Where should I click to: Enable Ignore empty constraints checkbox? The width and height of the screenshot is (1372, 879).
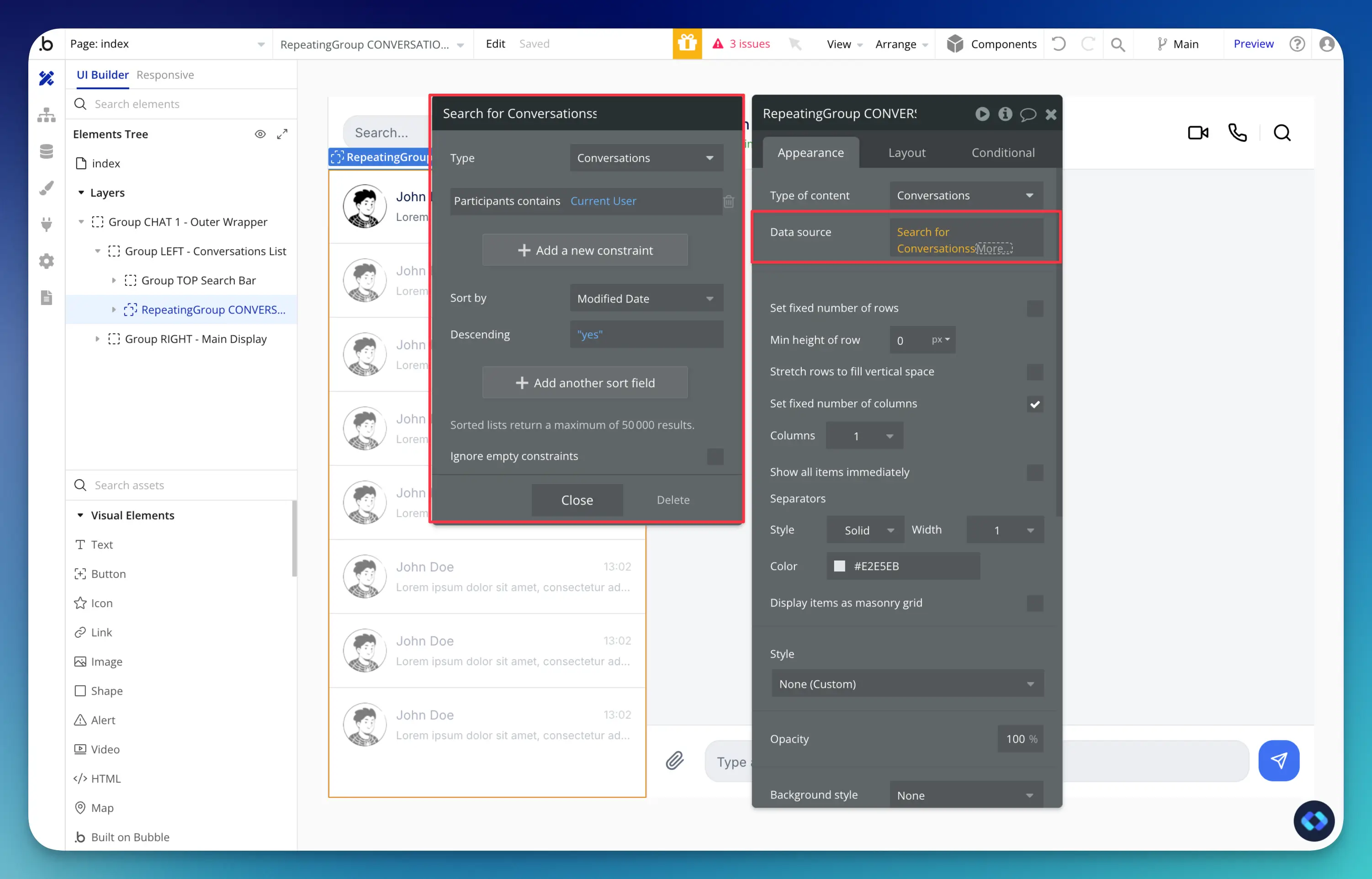click(715, 456)
